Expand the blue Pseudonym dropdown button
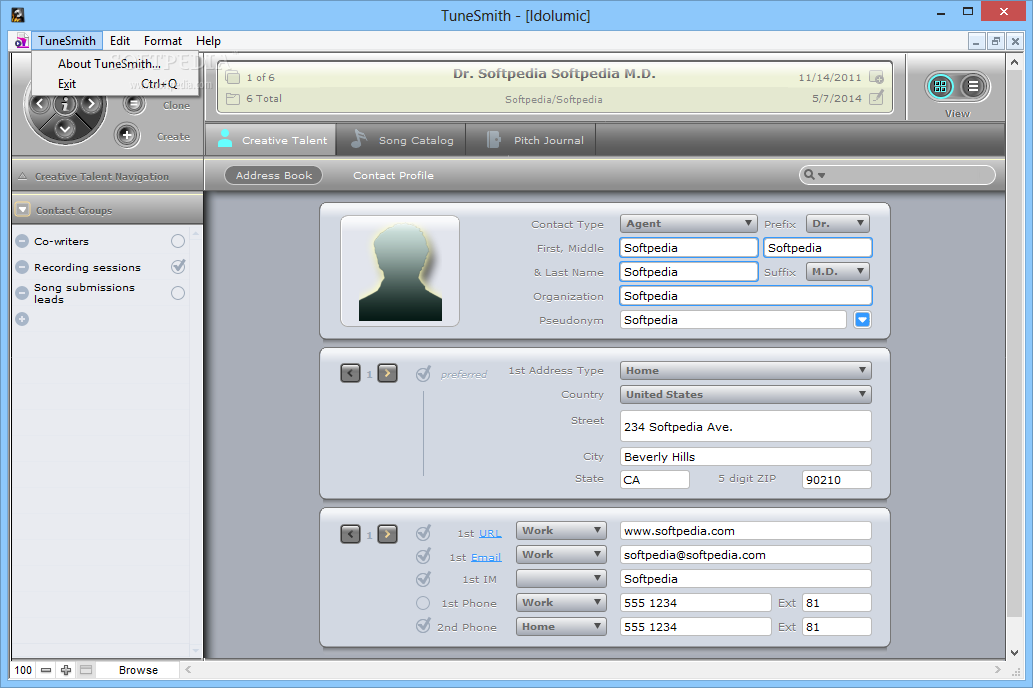The image size is (1033, 688). 862,320
